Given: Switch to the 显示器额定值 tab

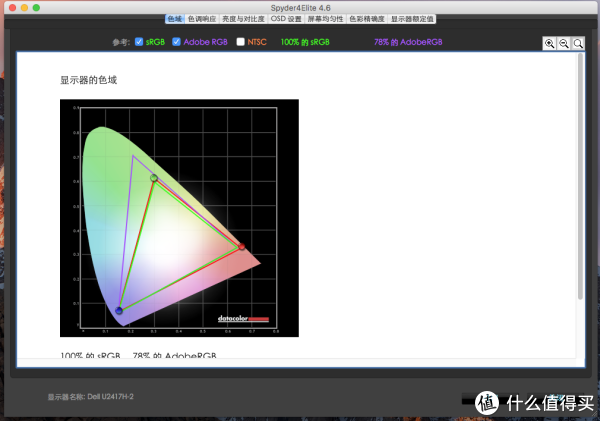Looking at the screenshot, I should pyautogui.click(x=412, y=19).
